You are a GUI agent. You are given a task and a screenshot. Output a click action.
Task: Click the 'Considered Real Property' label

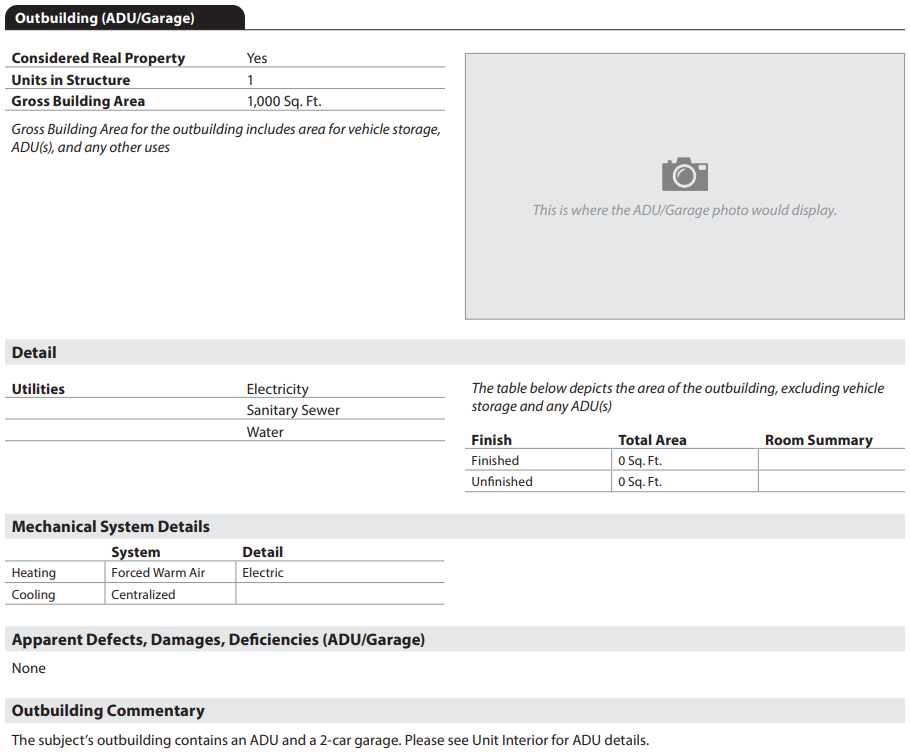click(98, 58)
